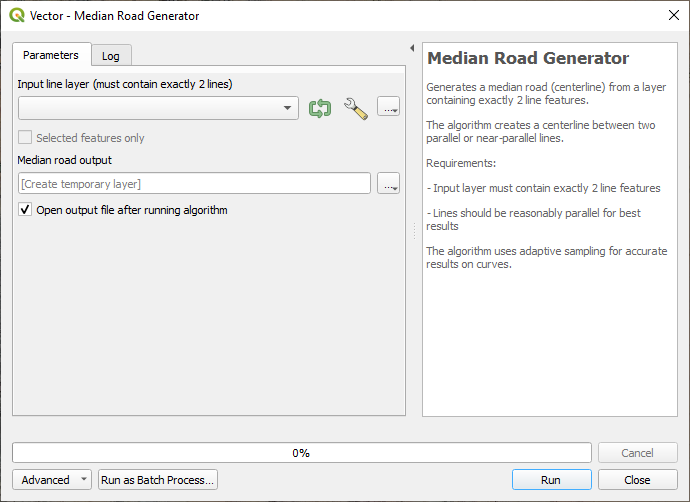Uncheck Open output file after running algorithm
This screenshot has width=690, height=502.
25,210
